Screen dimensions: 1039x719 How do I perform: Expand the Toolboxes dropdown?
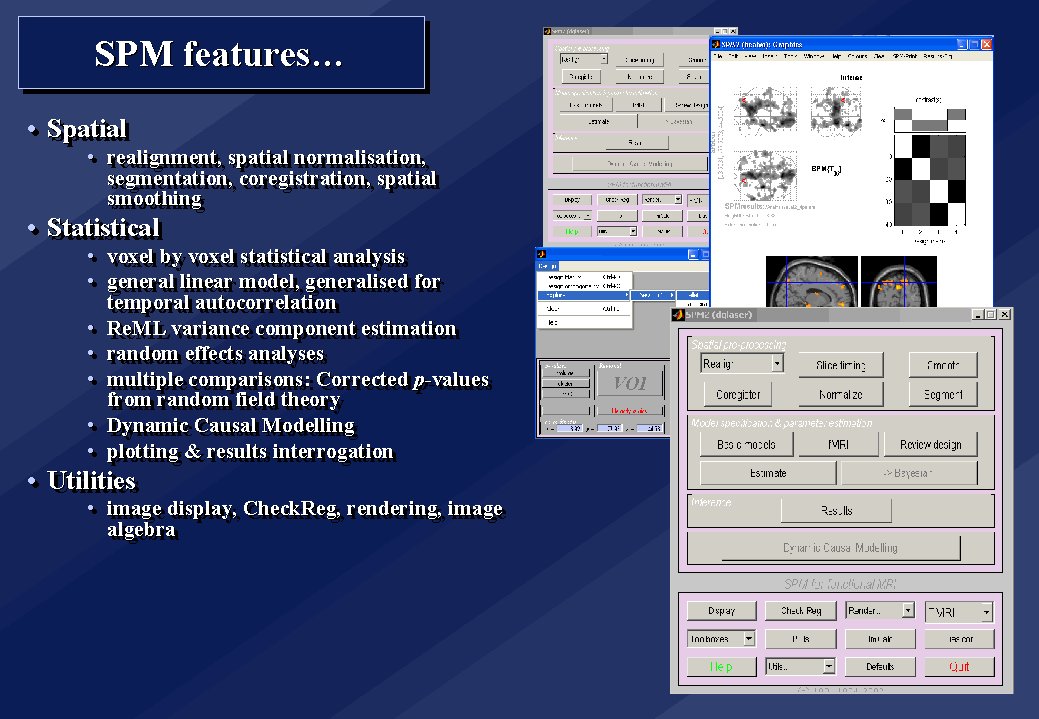721,638
